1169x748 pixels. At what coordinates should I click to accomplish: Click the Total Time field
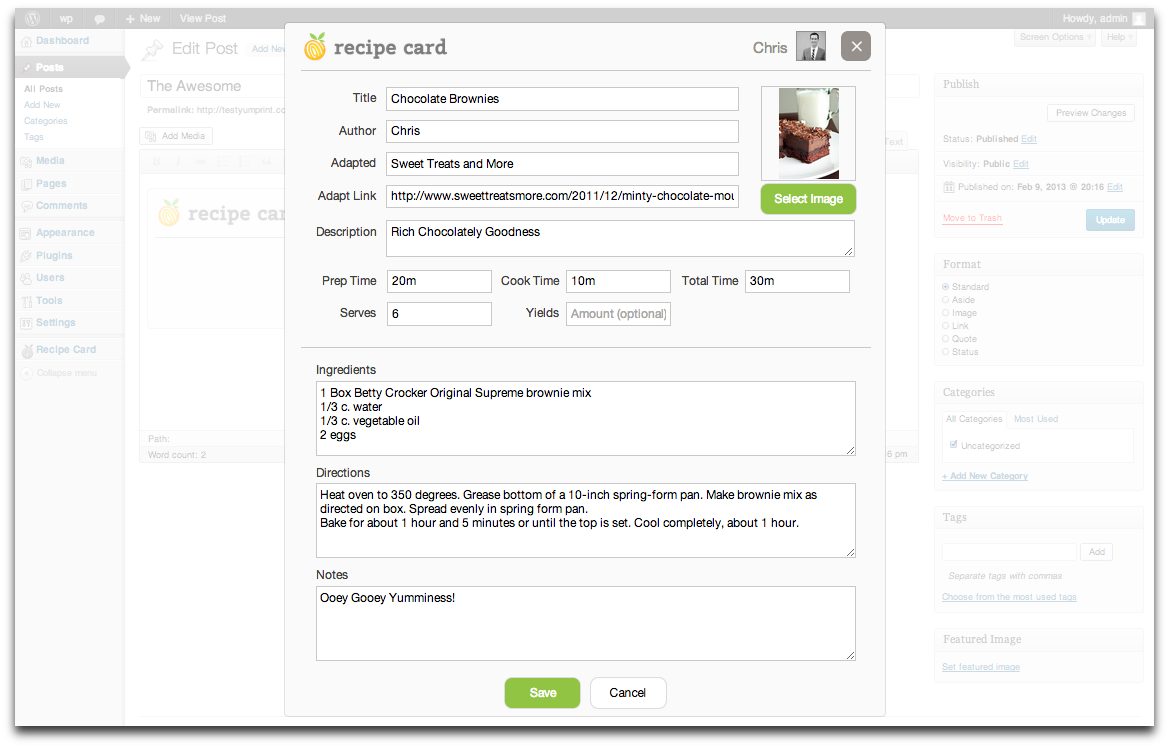pos(797,281)
